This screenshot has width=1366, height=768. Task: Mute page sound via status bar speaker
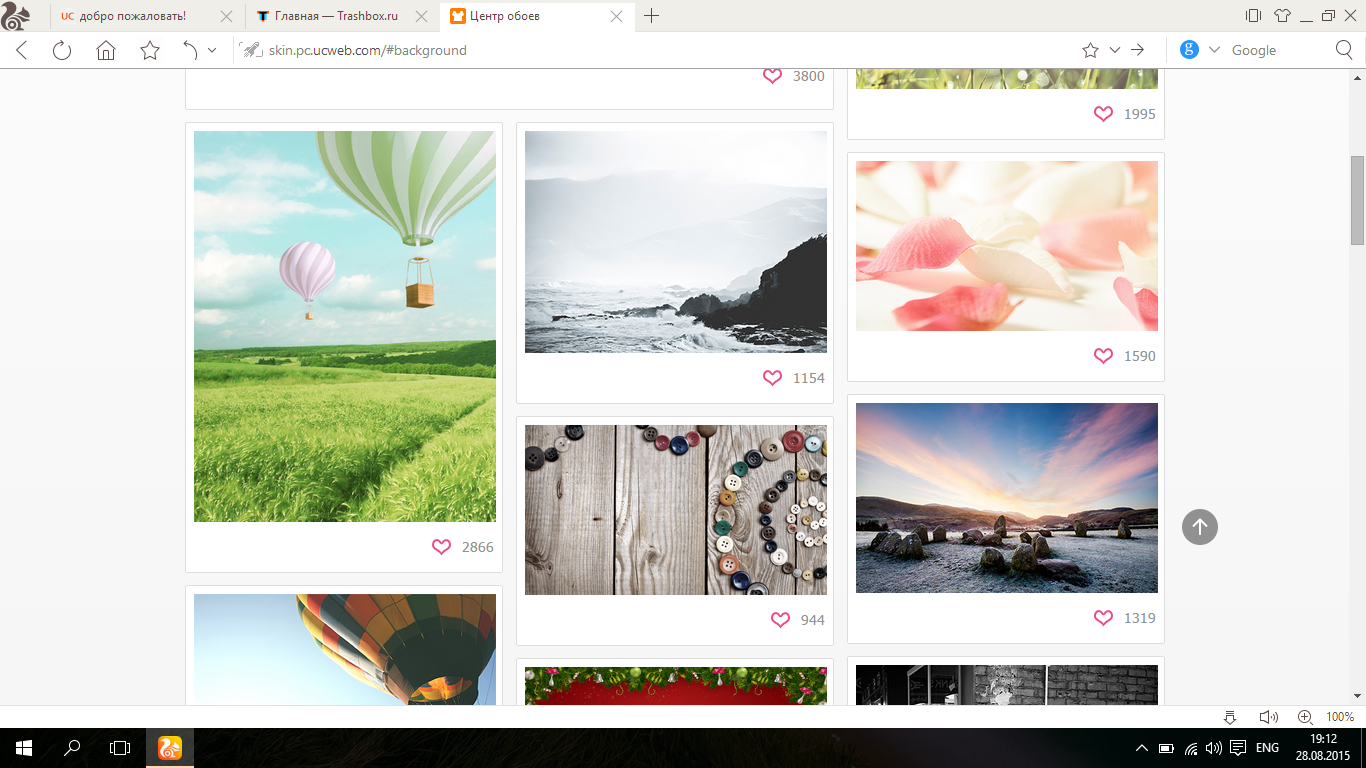pyautogui.click(x=1268, y=717)
